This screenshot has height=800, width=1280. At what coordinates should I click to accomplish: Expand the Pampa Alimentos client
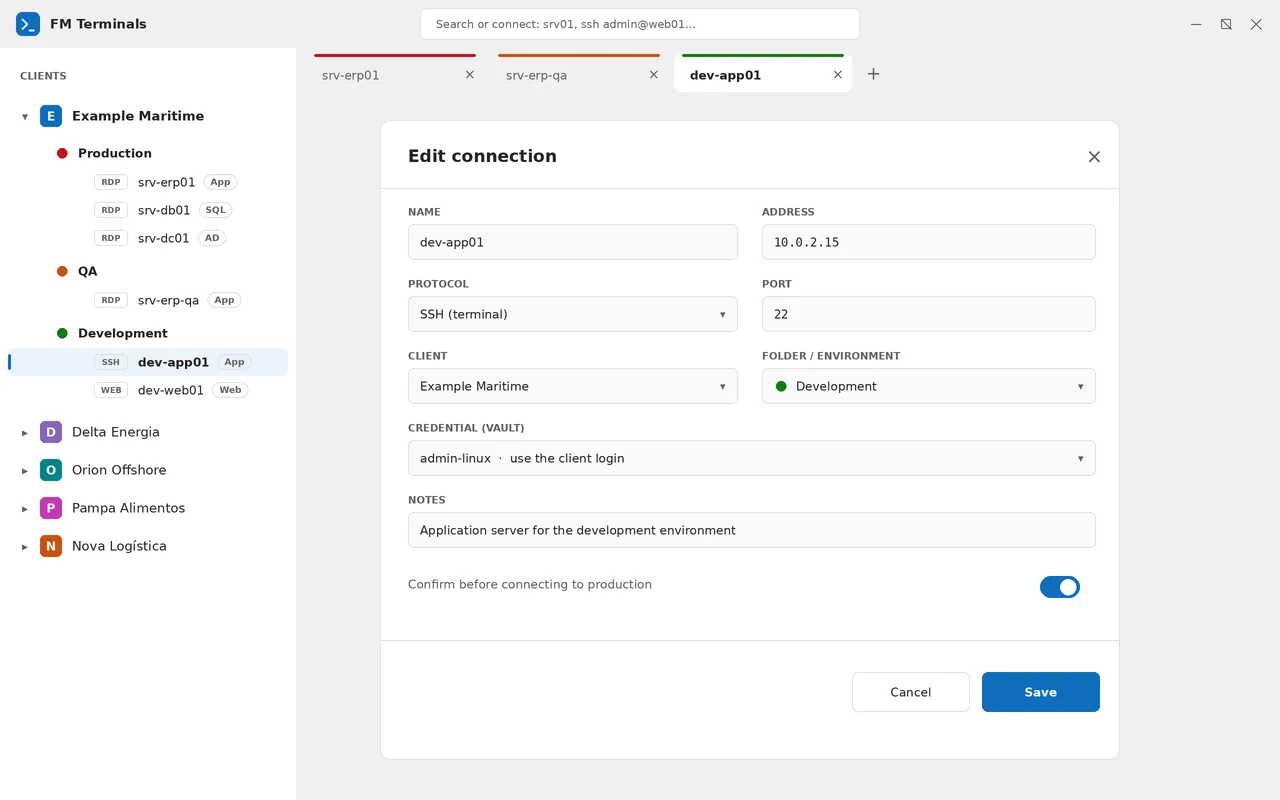[25, 509]
